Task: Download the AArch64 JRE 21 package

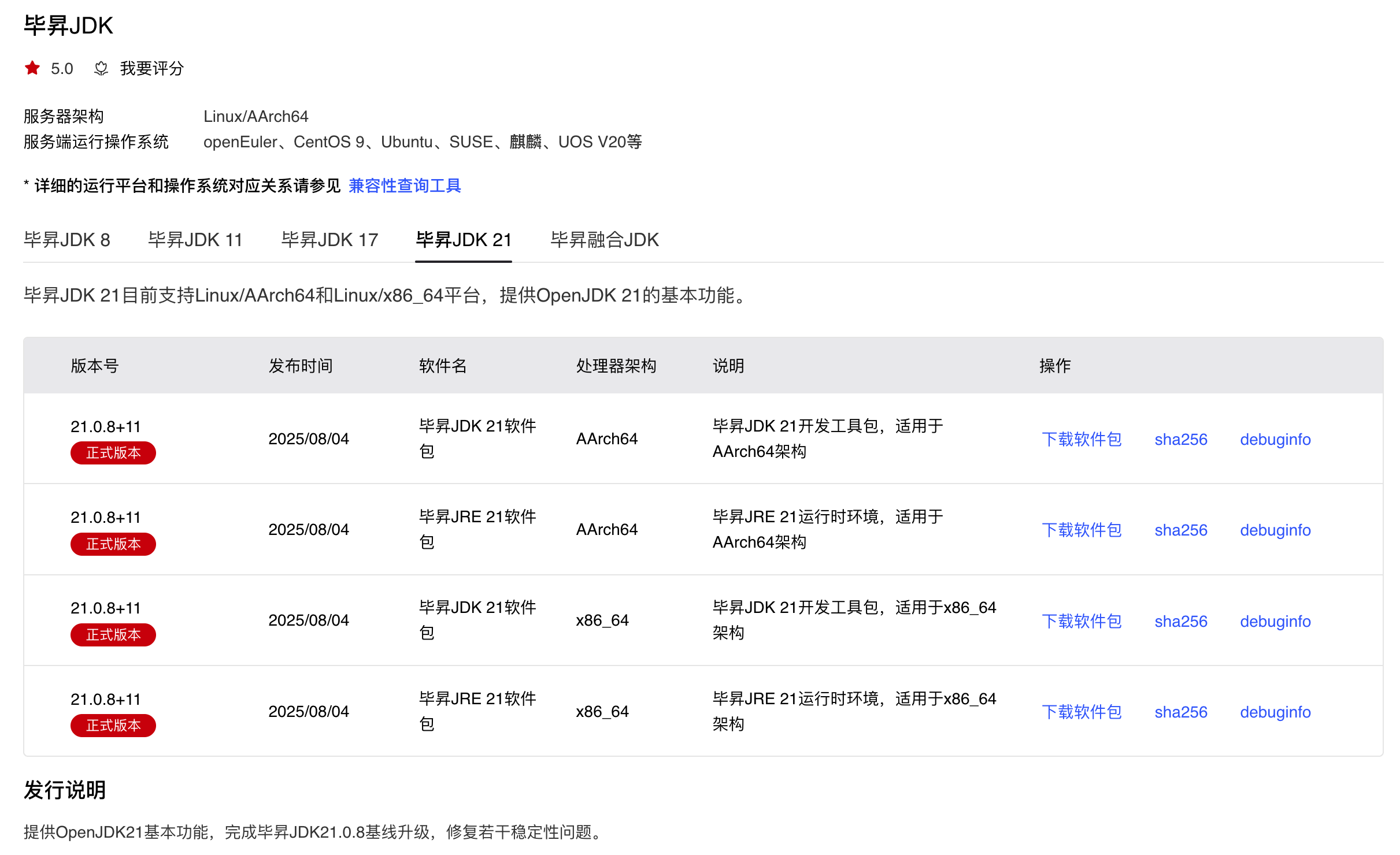Action: point(1082,530)
